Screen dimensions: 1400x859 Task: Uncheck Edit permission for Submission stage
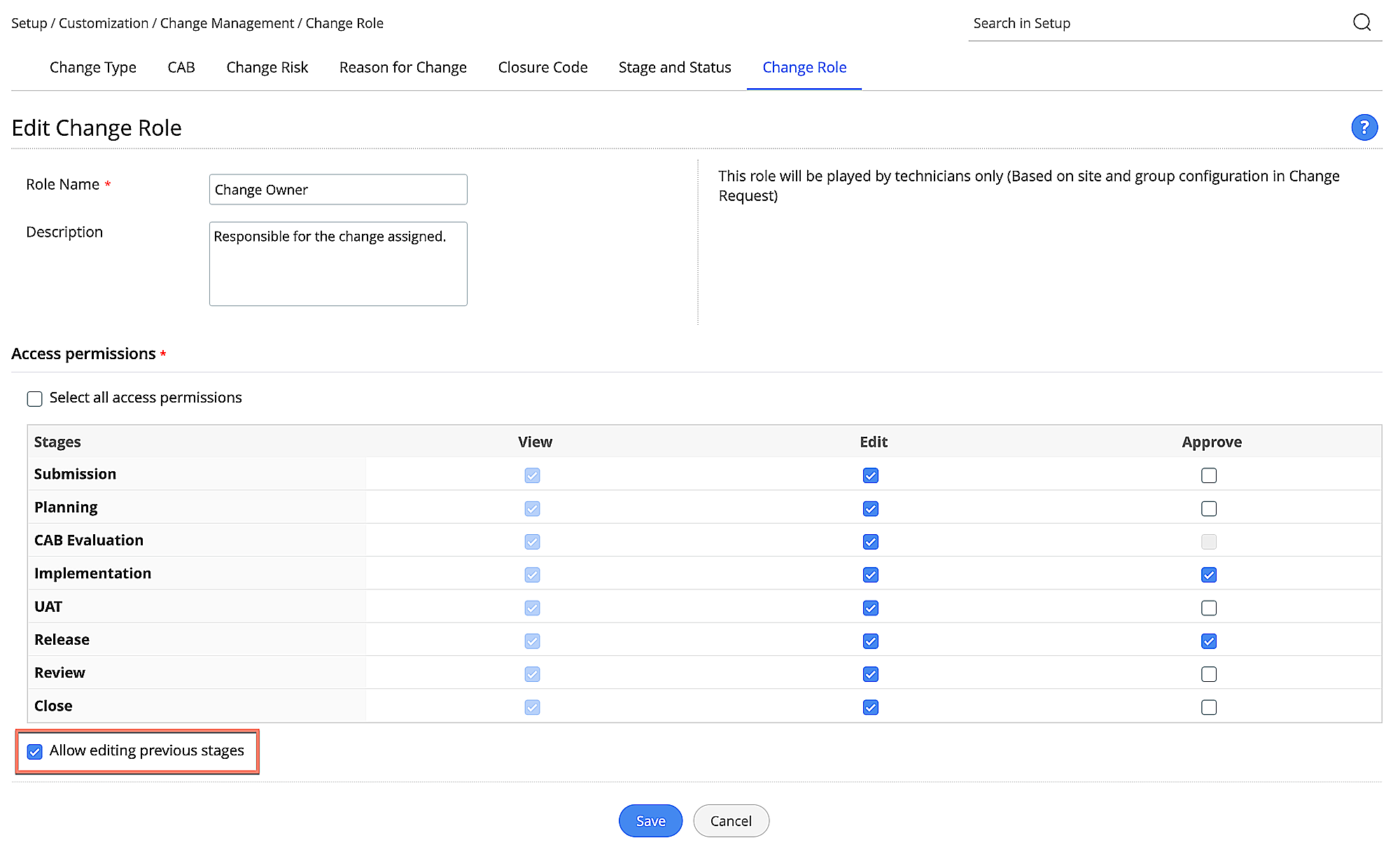[869, 475]
